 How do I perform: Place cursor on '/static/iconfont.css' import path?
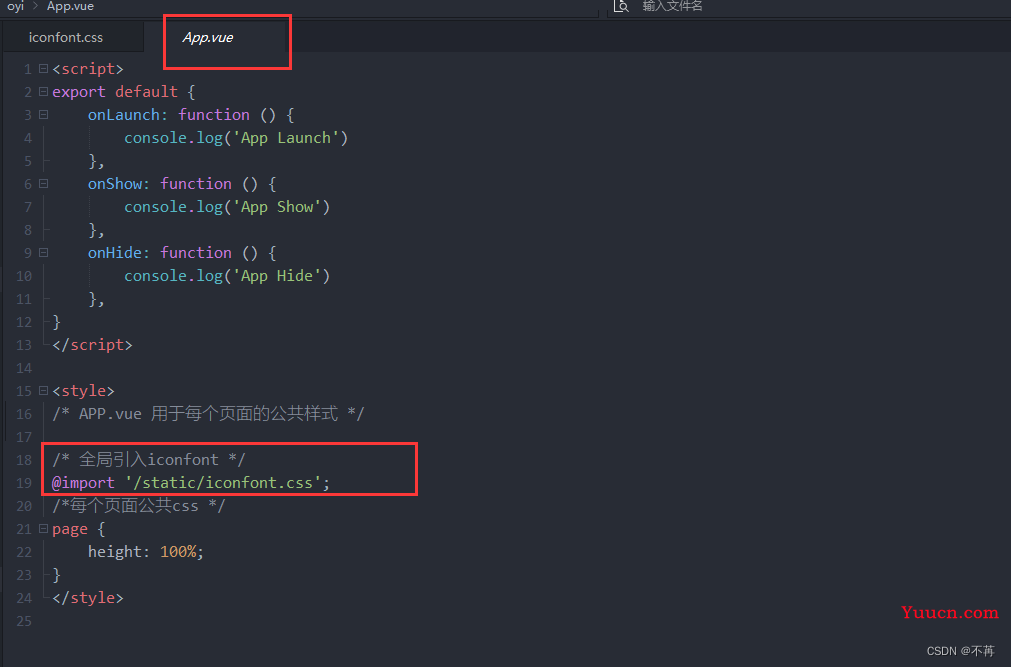pyautogui.click(x=223, y=483)
